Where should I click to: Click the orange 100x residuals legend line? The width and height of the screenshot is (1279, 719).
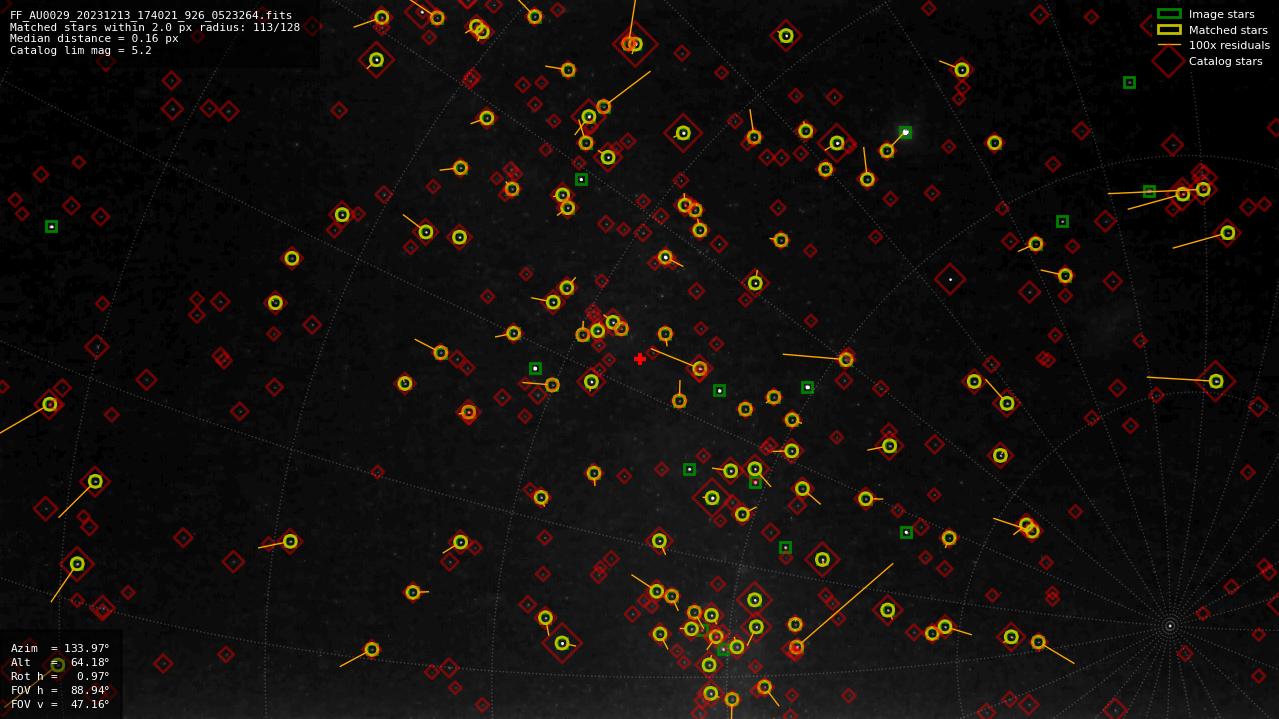tap(1169, 45)
